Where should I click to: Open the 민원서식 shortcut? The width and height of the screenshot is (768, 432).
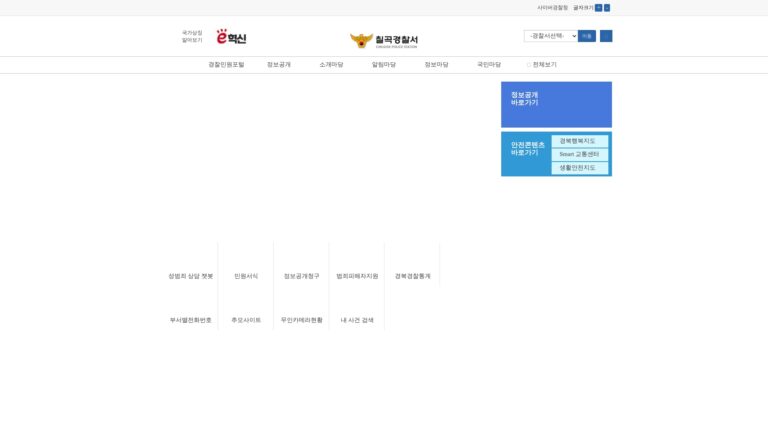coord(246,276)
